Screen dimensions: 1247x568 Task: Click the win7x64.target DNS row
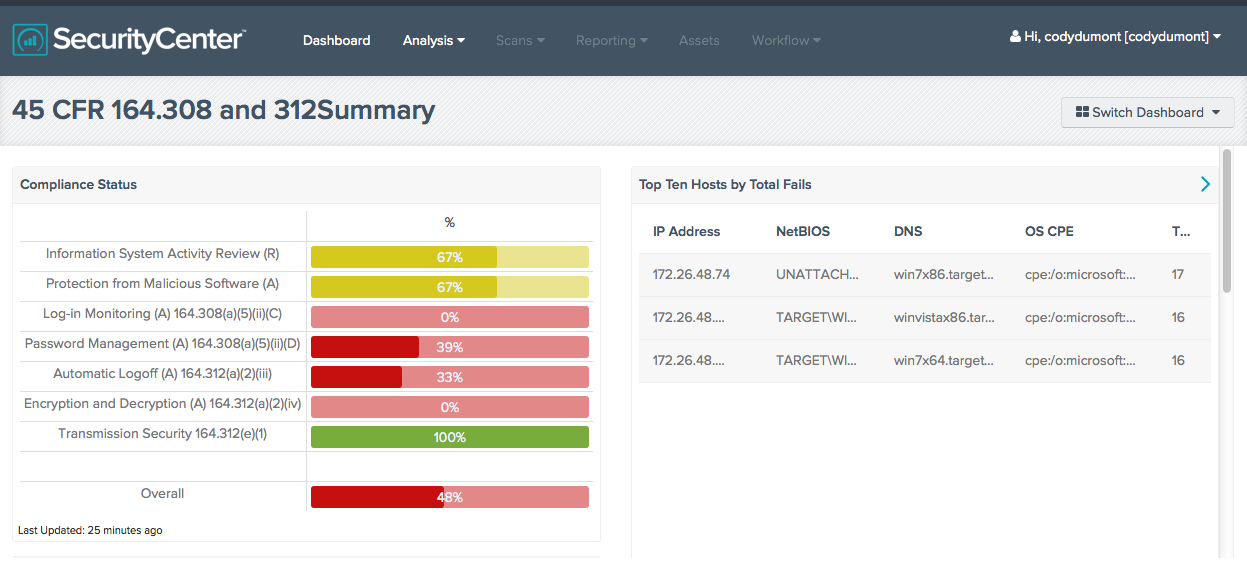click(x=925, y=360)
